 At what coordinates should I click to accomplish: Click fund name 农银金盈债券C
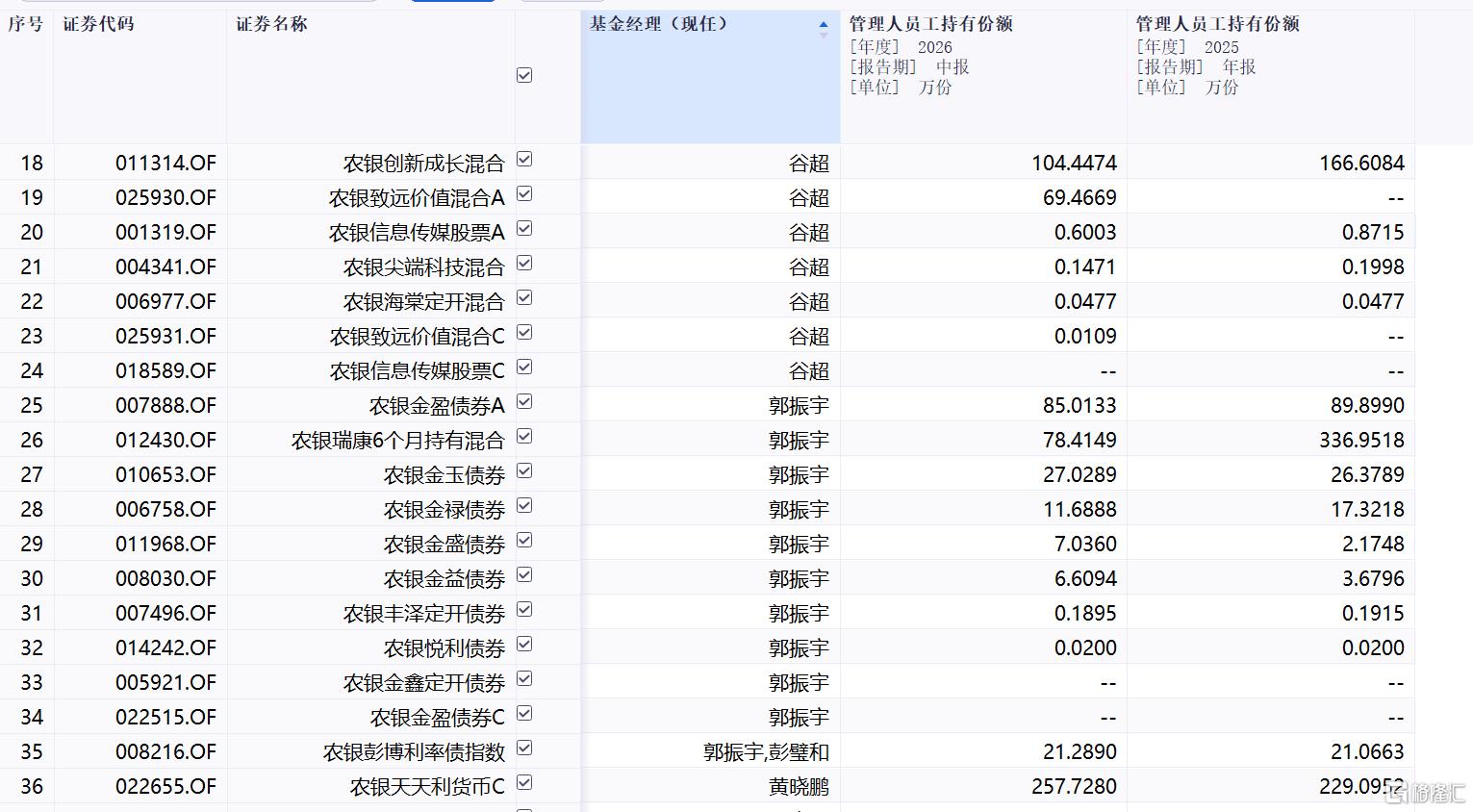438,718
